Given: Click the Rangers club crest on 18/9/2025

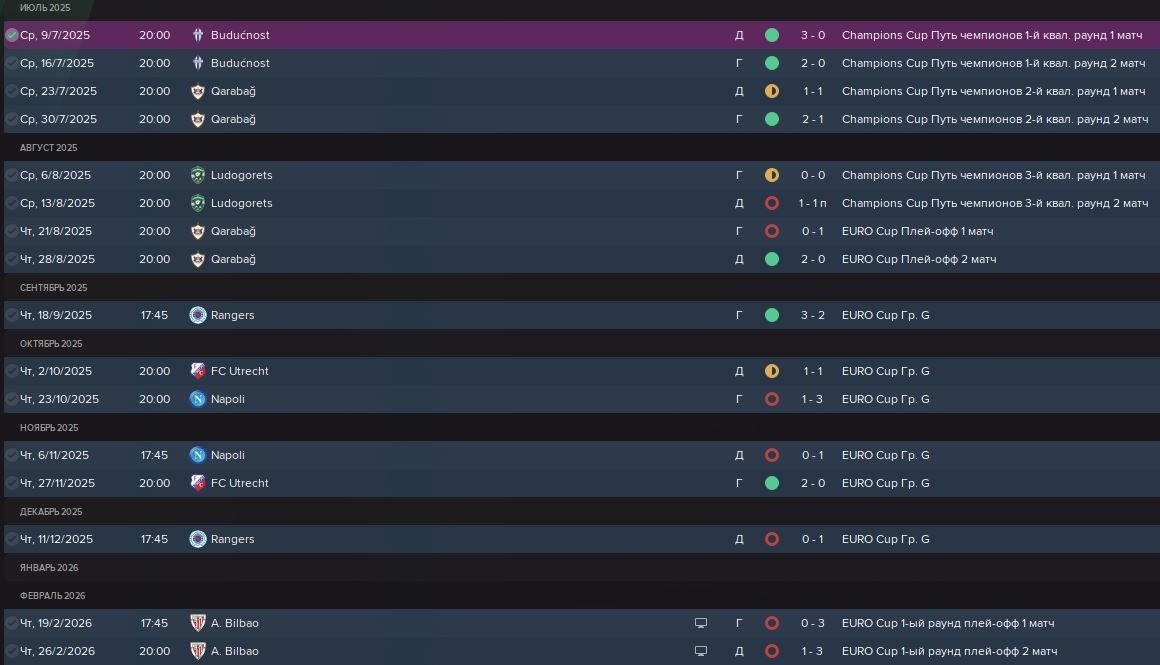Looking at the screenshot, I should click(198, 315).
